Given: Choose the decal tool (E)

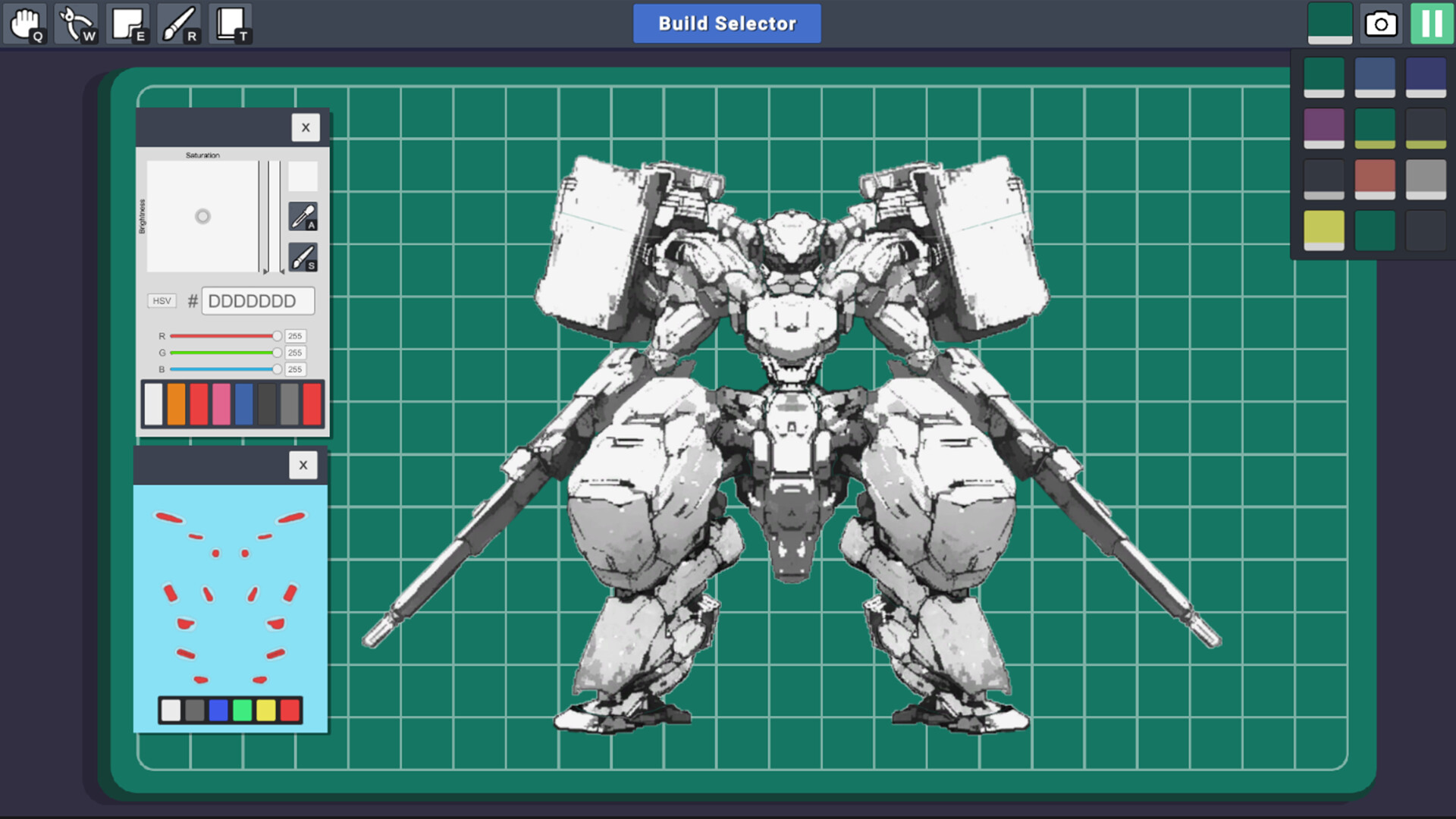Looking at the screenshot, I should point(127,23).
